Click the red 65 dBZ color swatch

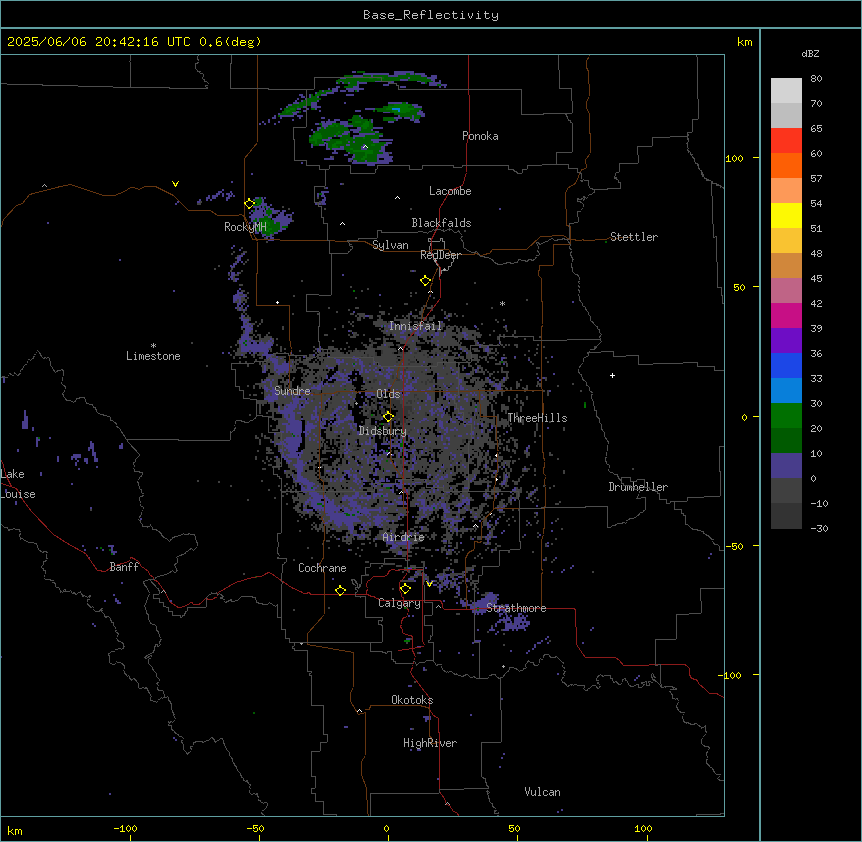click(x=786, y=141)
